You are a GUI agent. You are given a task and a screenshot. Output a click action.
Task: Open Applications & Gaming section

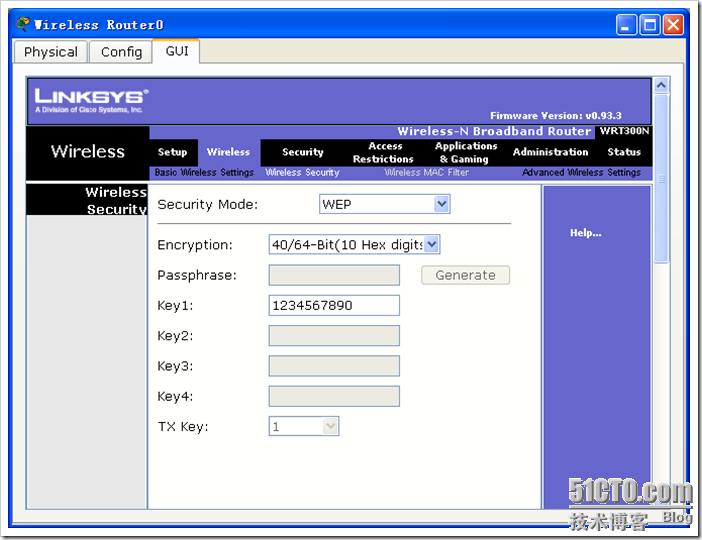tap(466, 153)
